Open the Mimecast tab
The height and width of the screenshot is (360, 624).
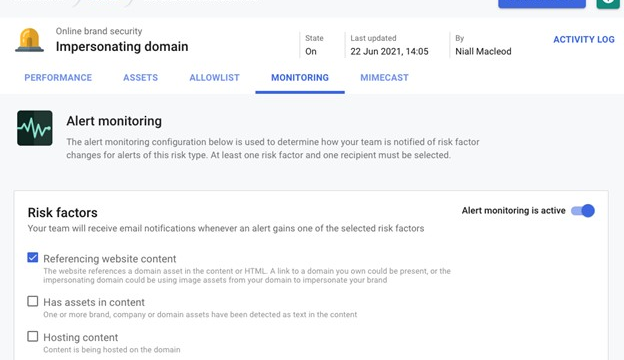tap(384, 78)
